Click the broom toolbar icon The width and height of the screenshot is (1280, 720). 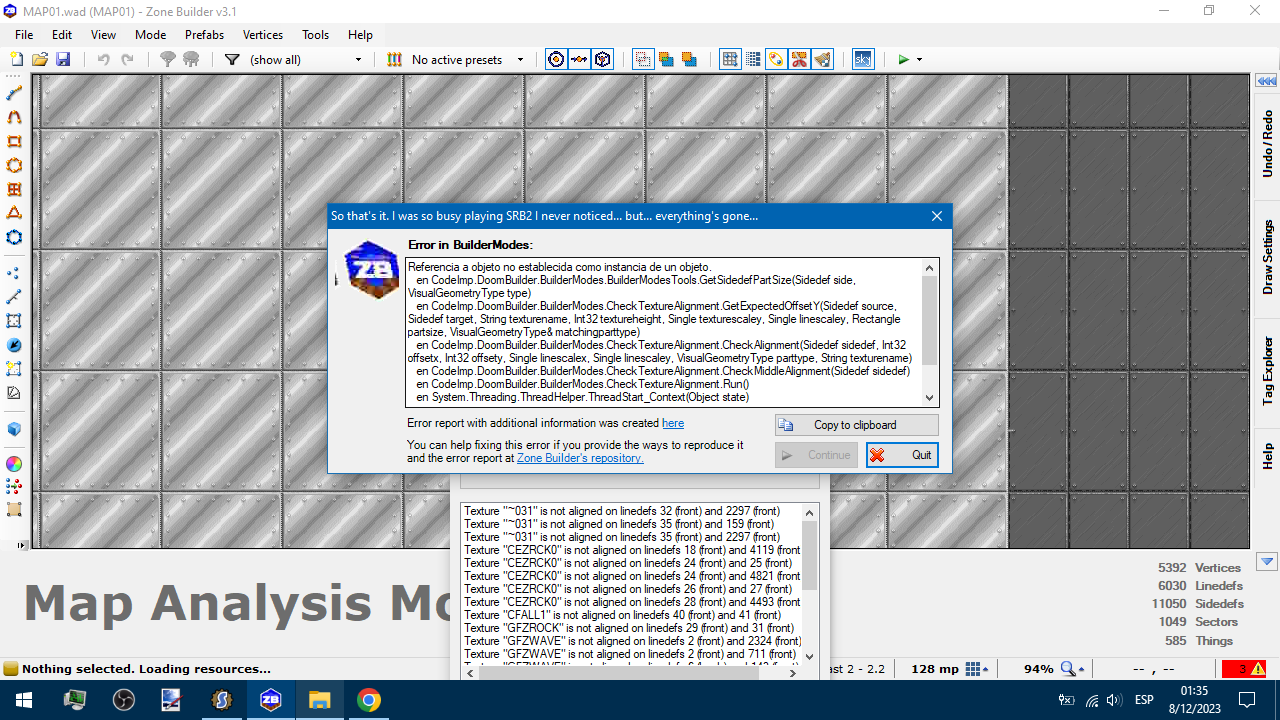pyautogui.click(x=823, y=60)
